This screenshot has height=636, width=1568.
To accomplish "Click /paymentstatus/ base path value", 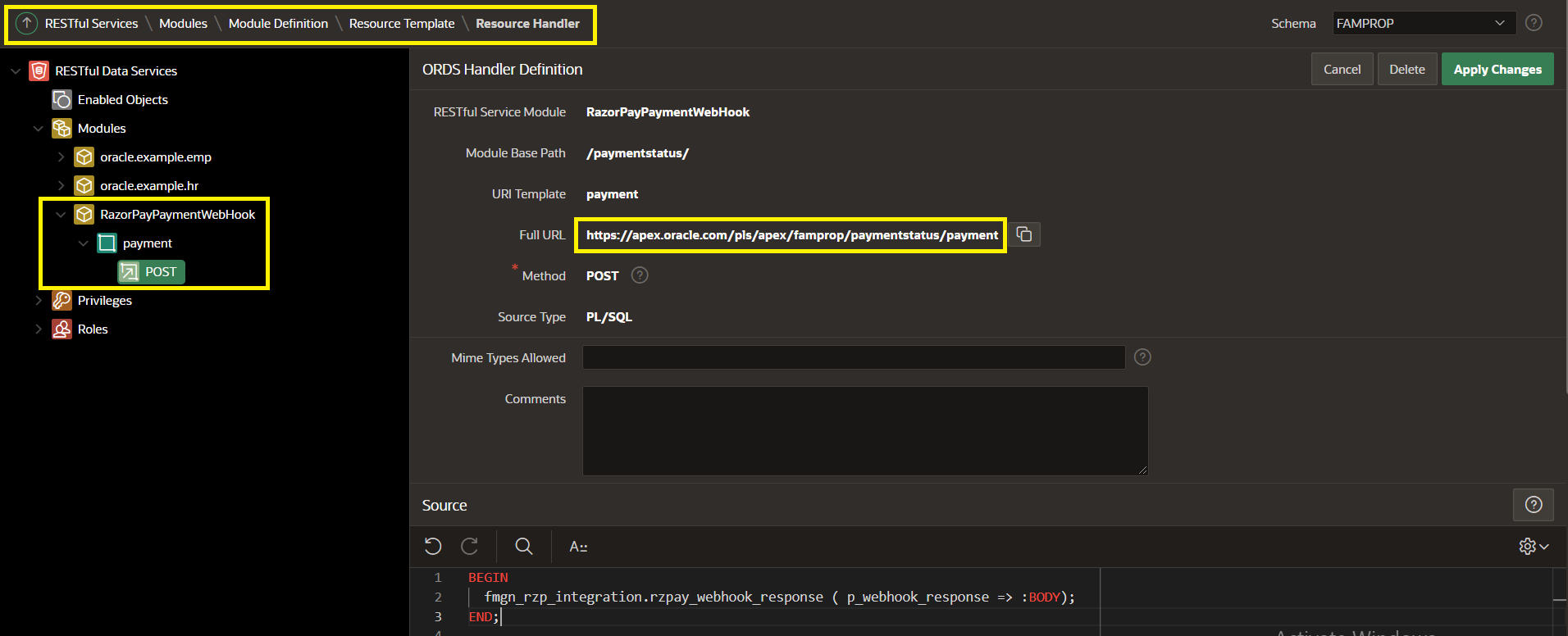I will tap(637, 153).
